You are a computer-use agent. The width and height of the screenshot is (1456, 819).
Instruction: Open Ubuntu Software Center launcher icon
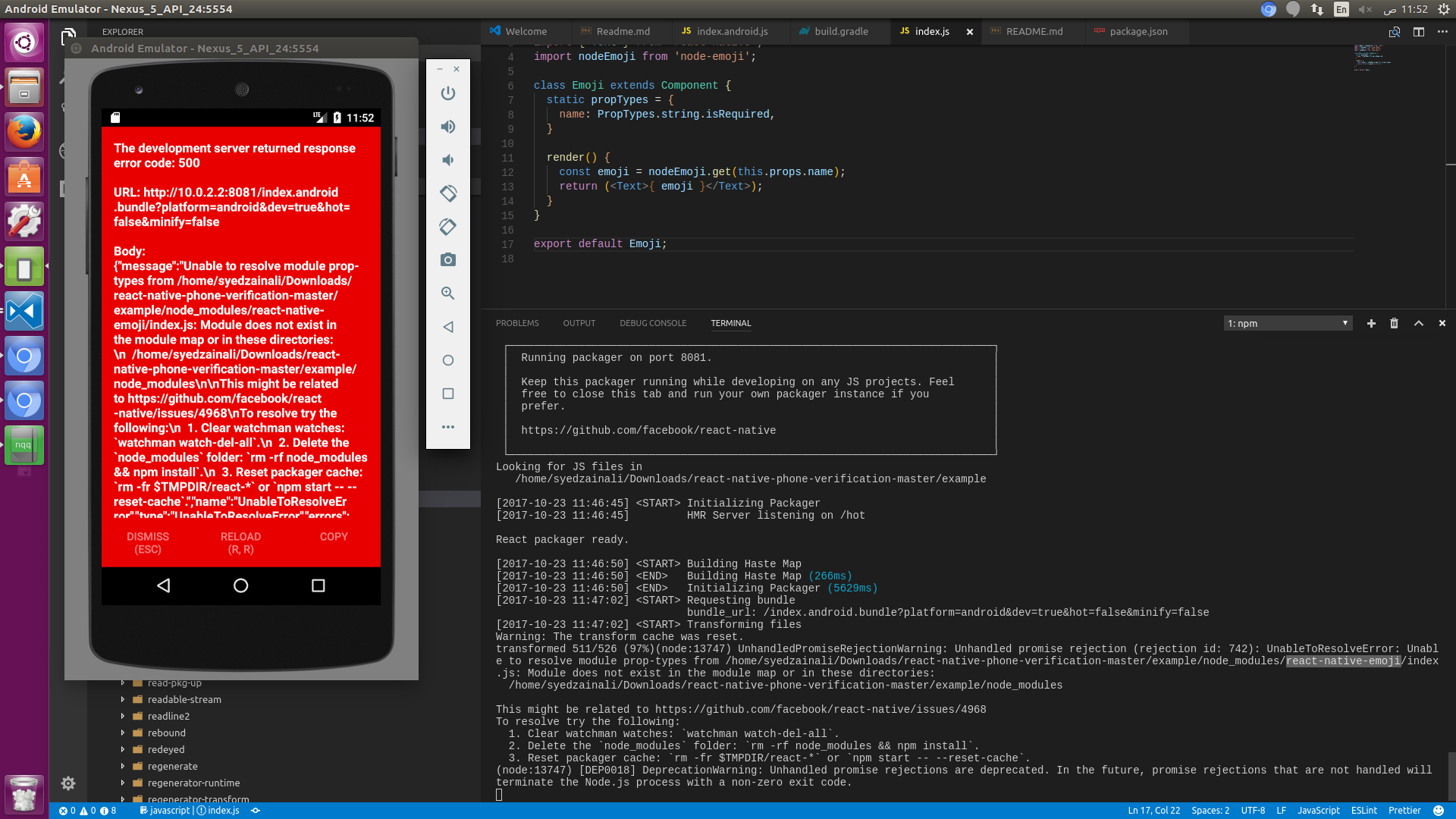pos(24,177)
